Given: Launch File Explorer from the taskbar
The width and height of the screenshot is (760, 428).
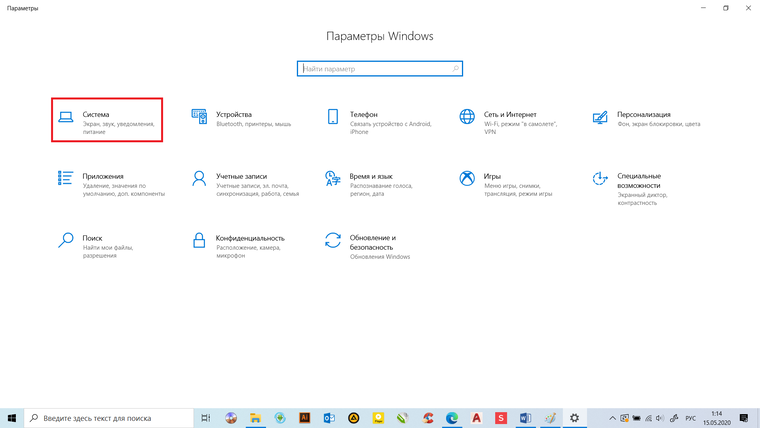Looking at the screenshot, I should [x=255, y=418].
